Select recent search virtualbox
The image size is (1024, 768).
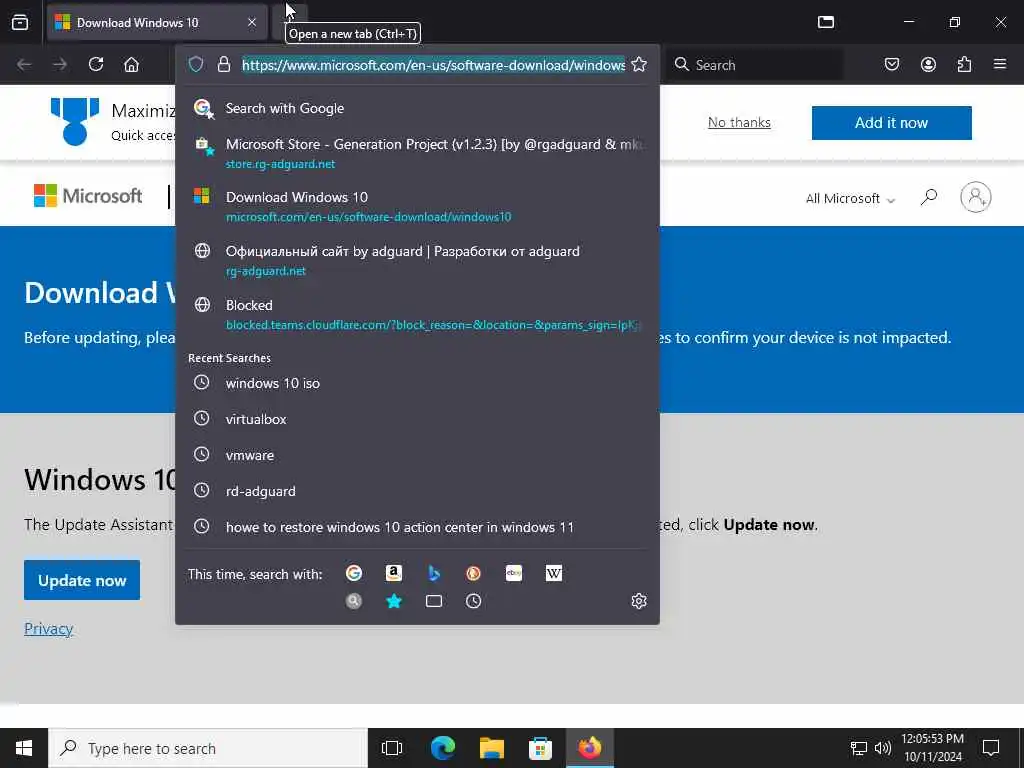[417, 419]
